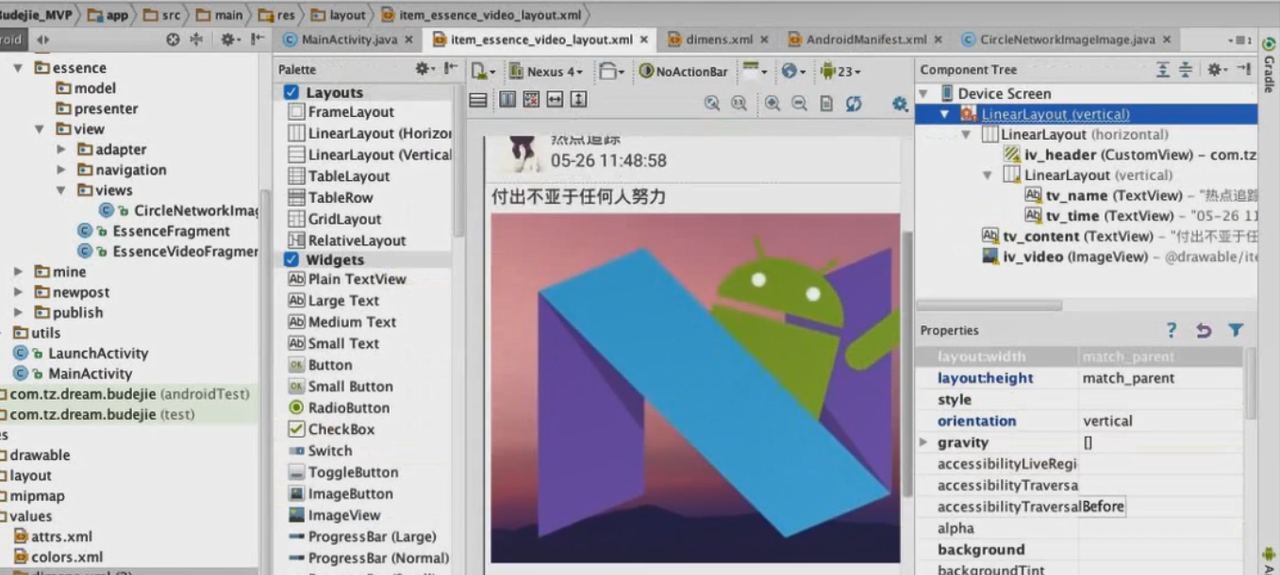Image resolution: width=1280 pixels, height=575 pixels.
Task: Open Component Tree gear settings
Action: coord(1216,69)
